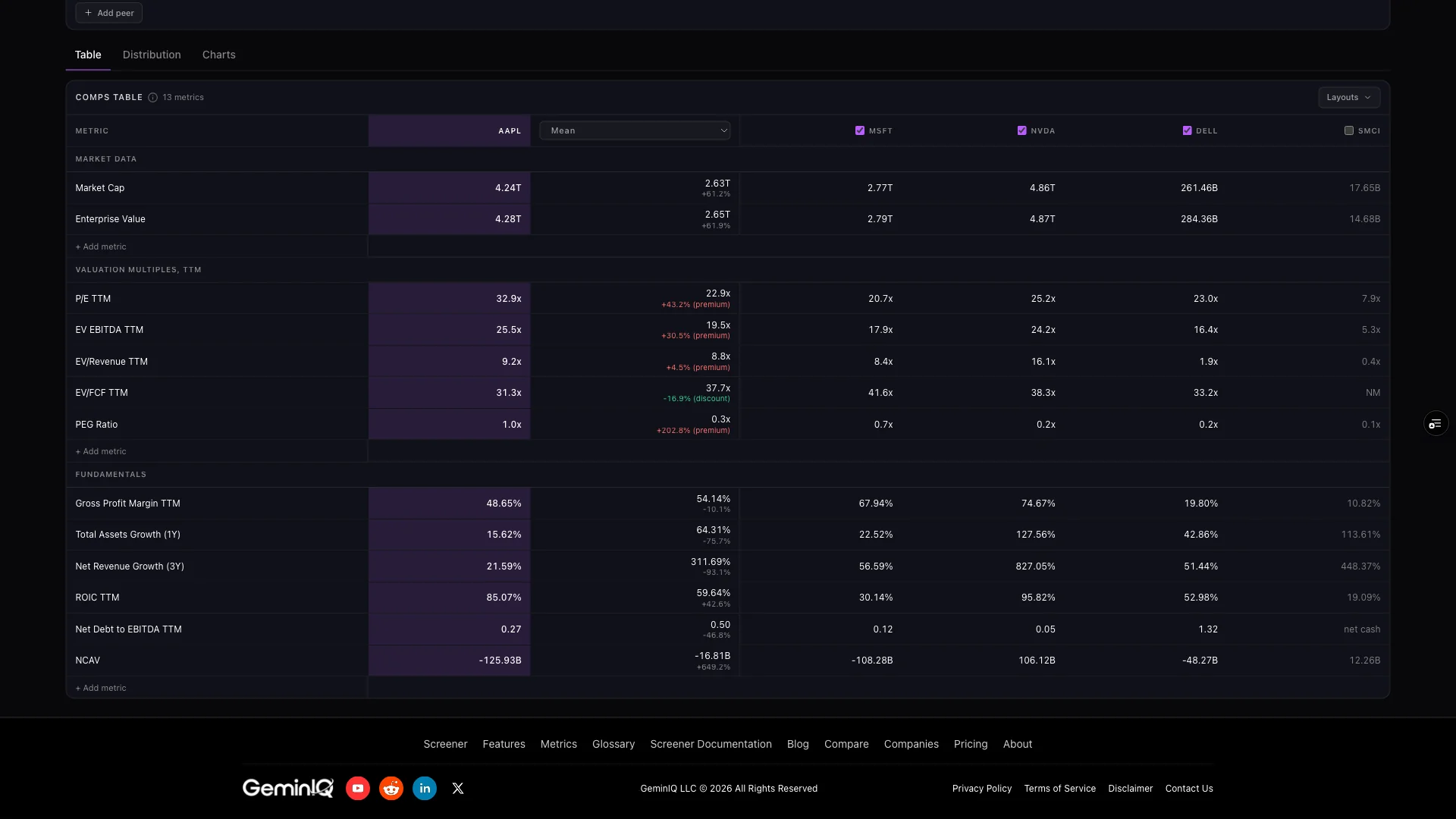The width and height of the screenshot is (1456, 819).
Task: Click the NCAV metric label
Action: coord(87,661)
